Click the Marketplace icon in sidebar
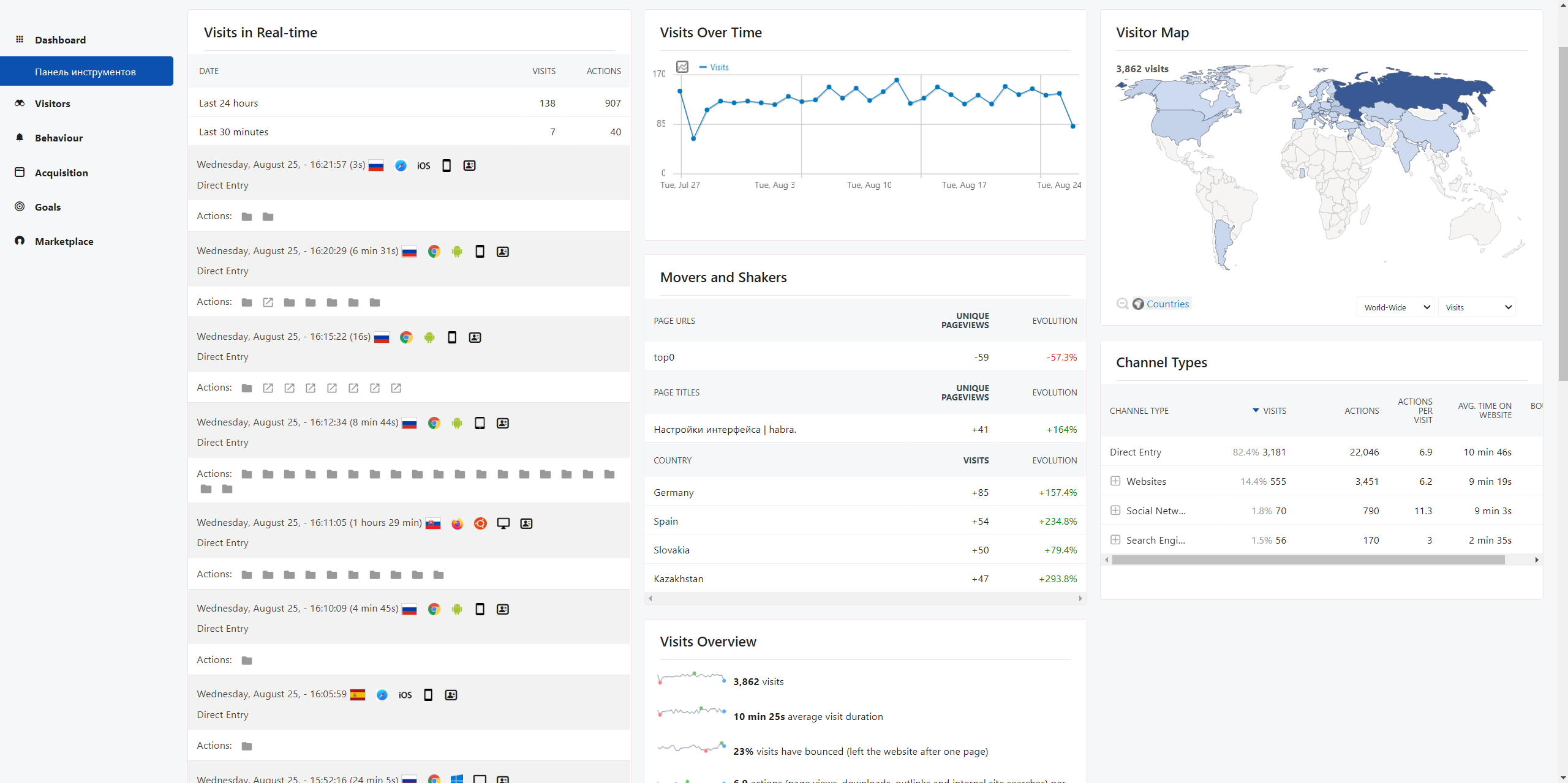This screenshot has width=1568, height=783. point(20,241)
